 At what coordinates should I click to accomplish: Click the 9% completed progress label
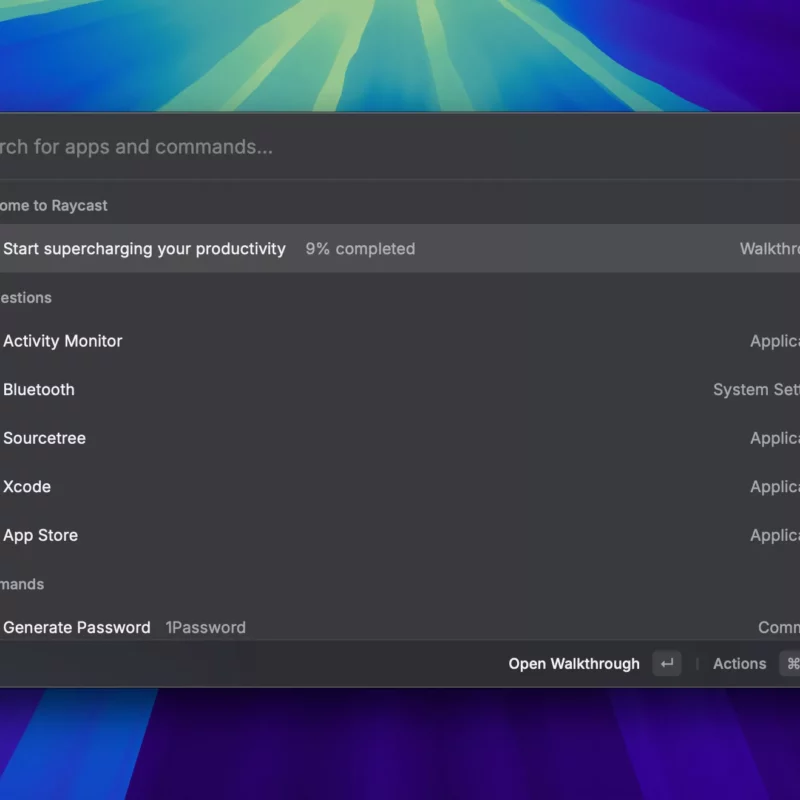pos(360,249)
